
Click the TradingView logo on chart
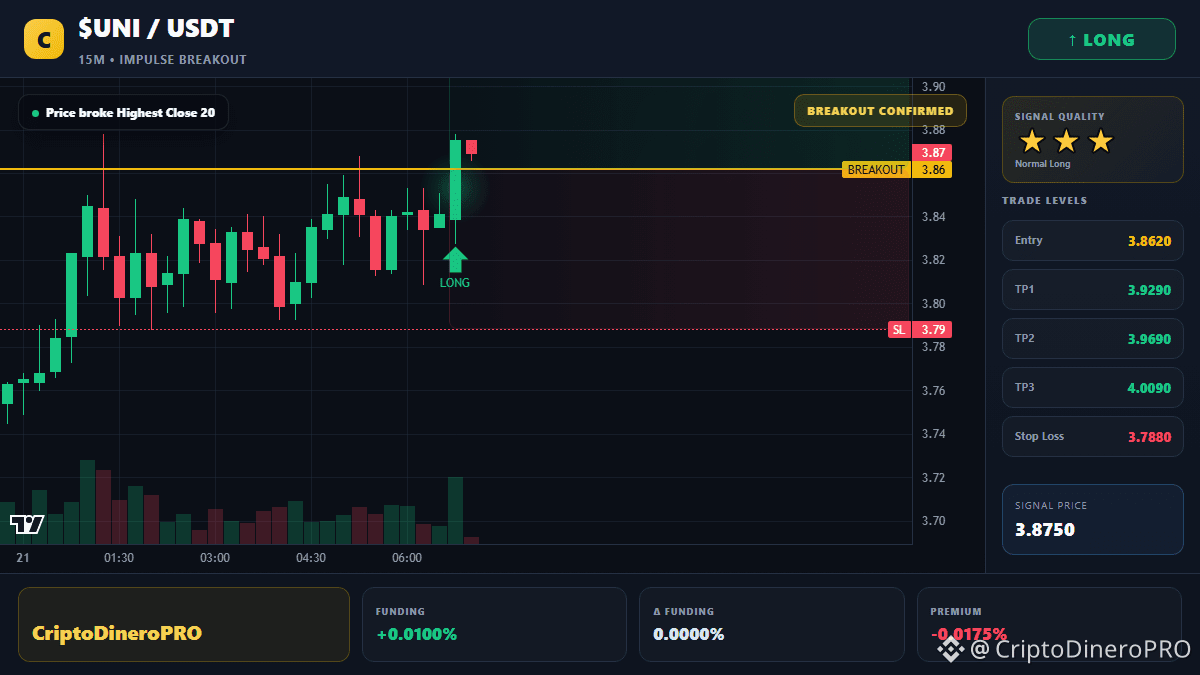(27, 524)
